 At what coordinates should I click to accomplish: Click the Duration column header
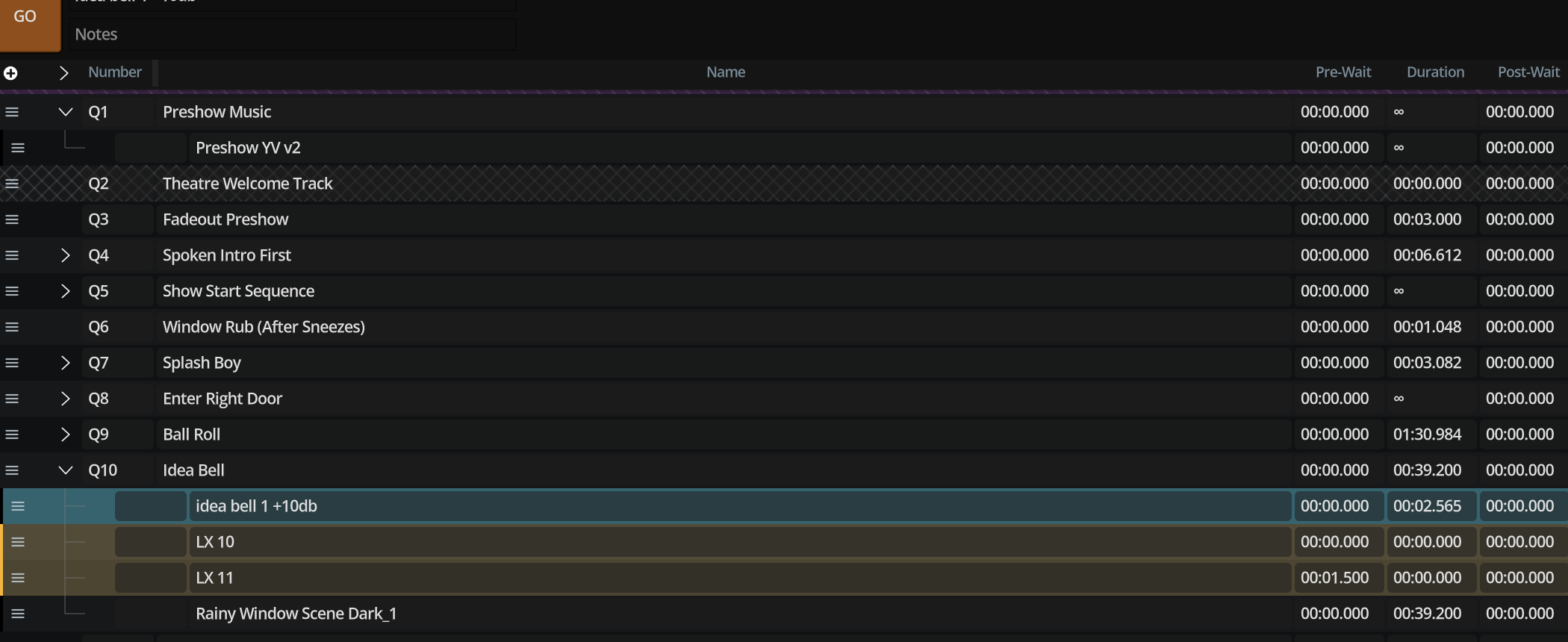1435,72
